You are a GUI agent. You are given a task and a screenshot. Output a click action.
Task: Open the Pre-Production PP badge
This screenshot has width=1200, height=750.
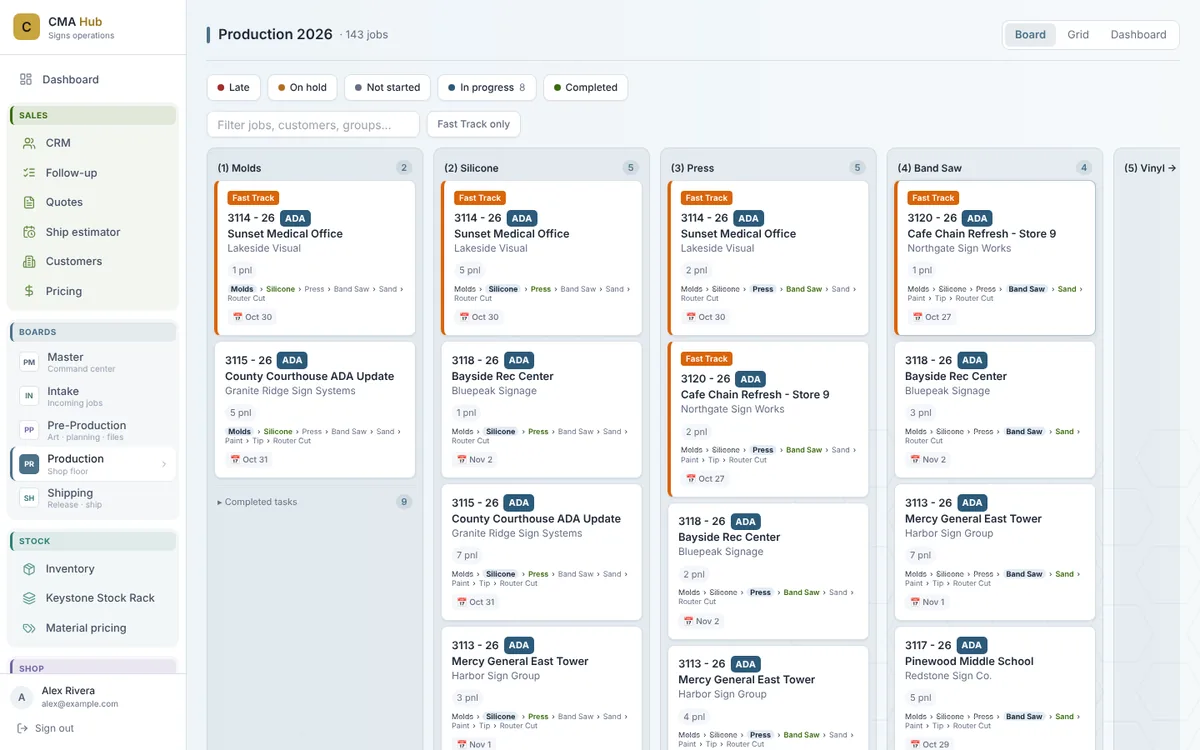pos(29,430)
